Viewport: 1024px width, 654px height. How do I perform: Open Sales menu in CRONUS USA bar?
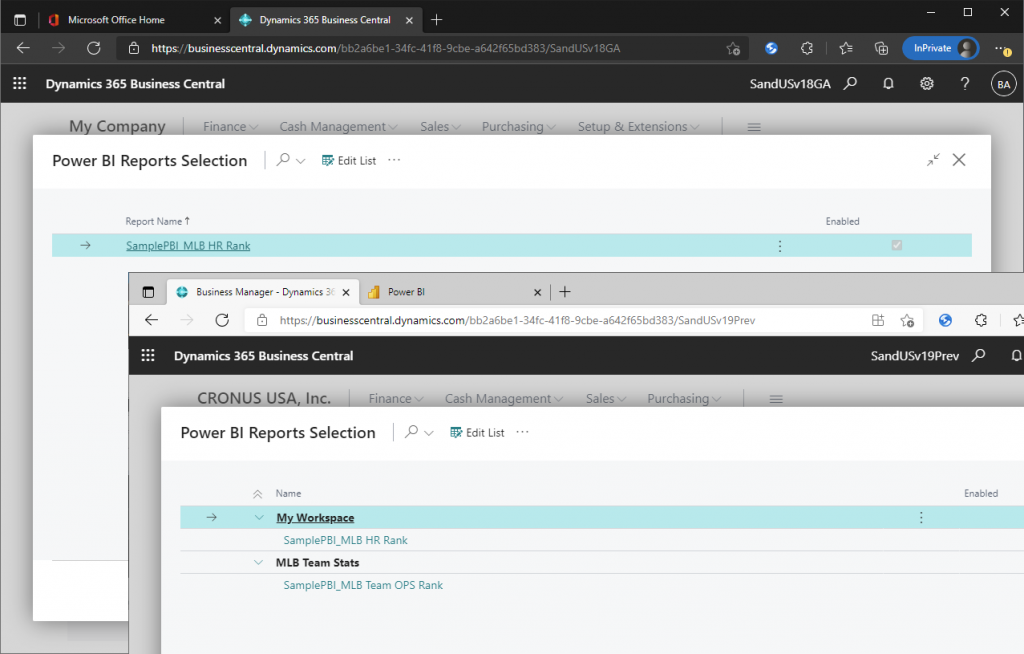pyautogui.click(x=606, y=399)
